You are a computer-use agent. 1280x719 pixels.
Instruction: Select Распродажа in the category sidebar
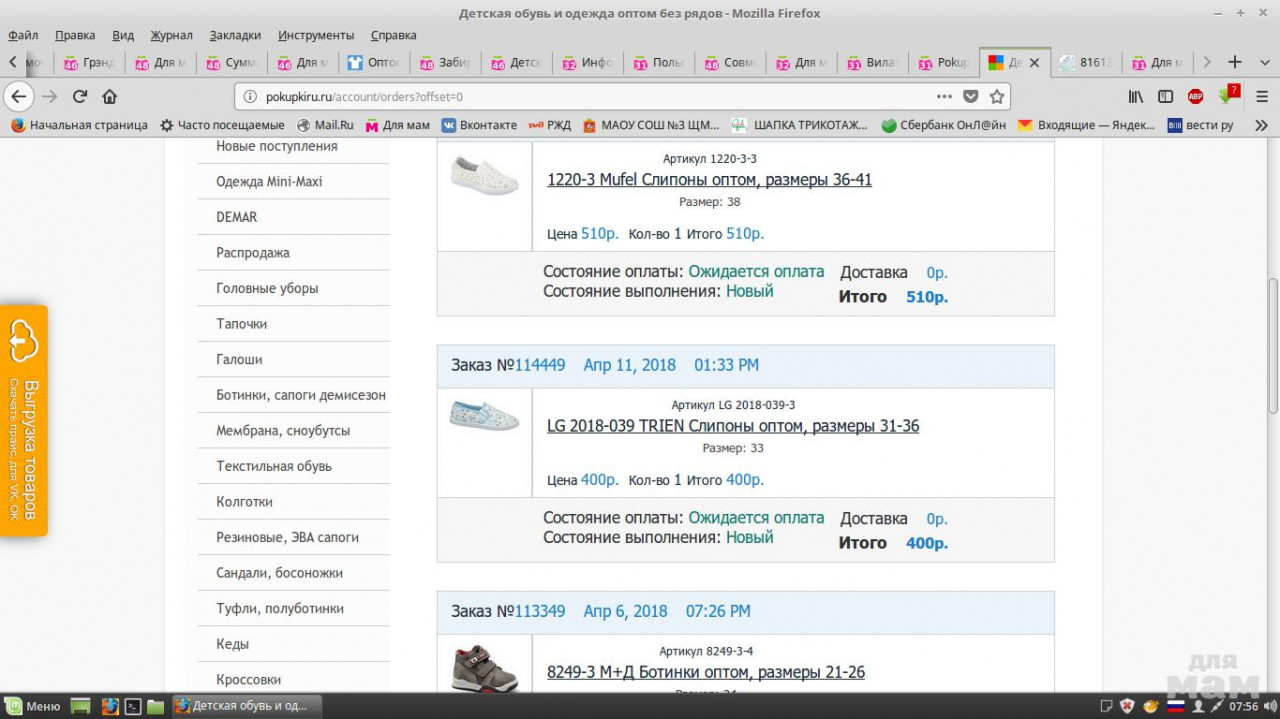[x=253, y=253]
